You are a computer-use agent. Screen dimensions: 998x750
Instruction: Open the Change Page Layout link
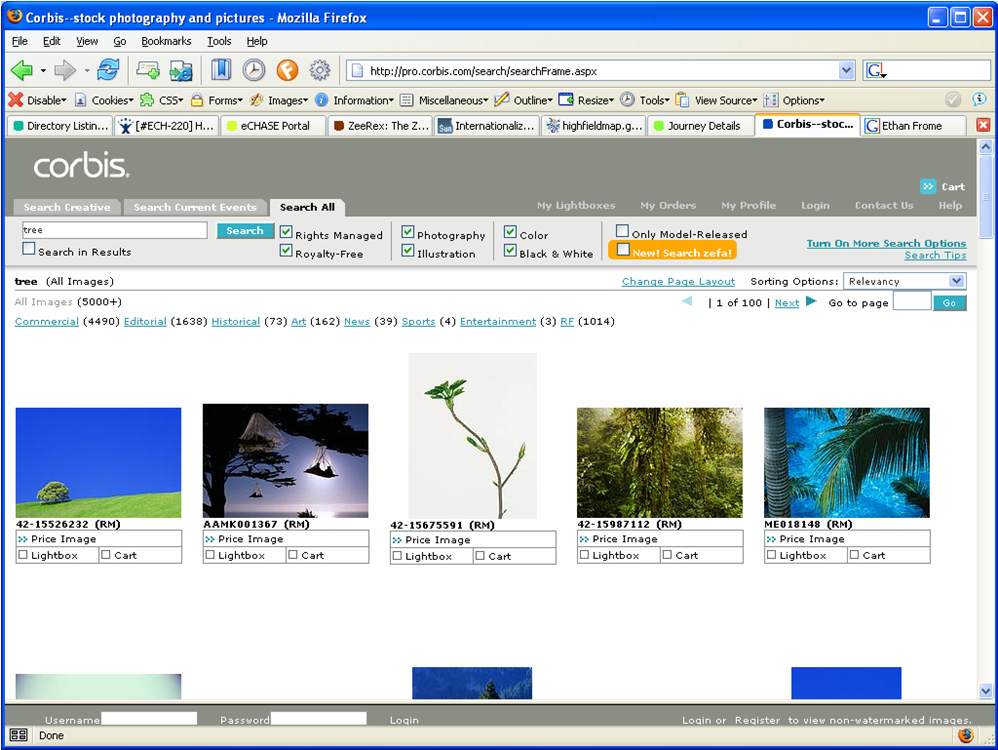coord(678,282)
